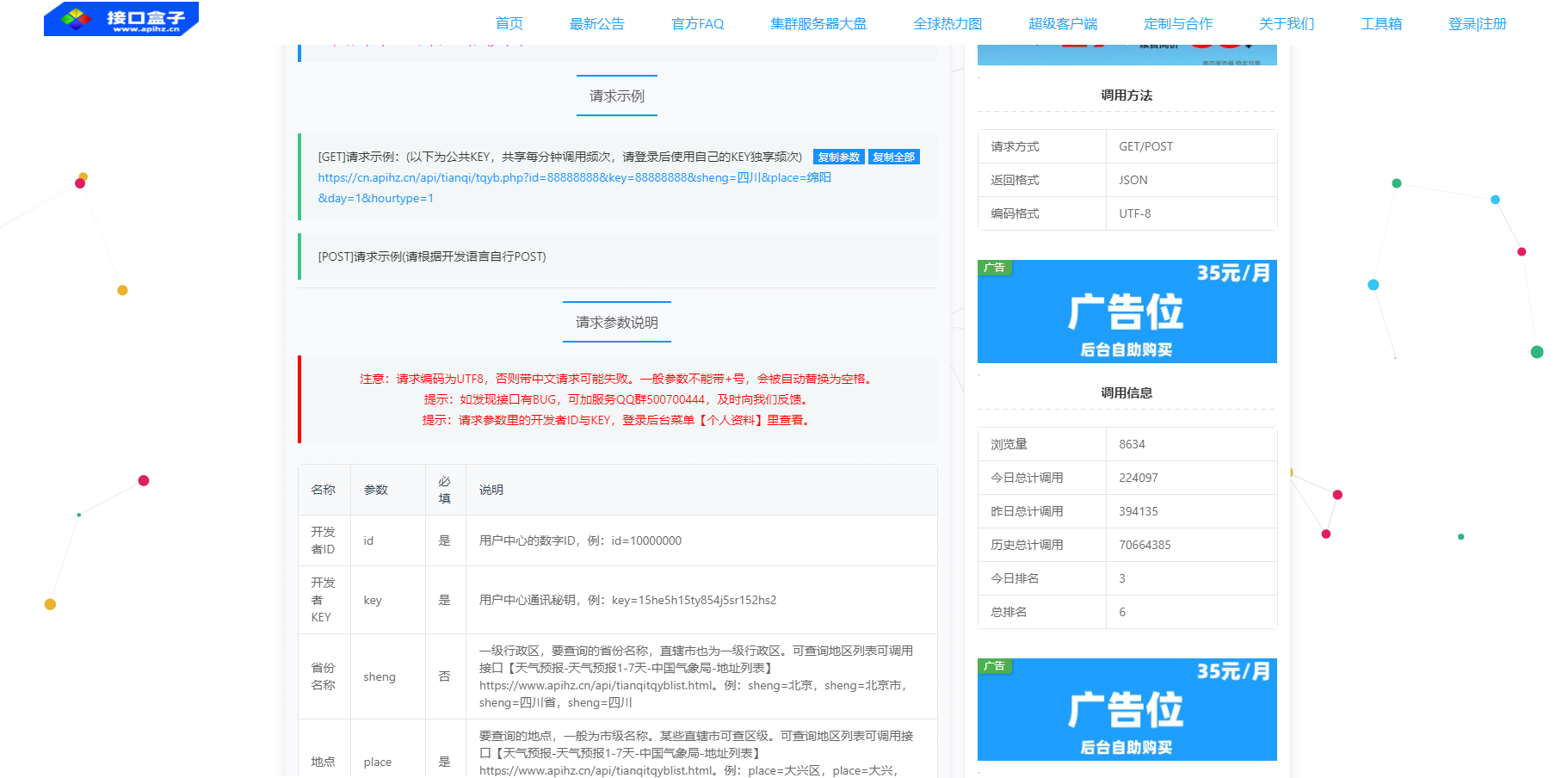The image size is (1568, 778).
Task: Select 集群服务器大盘 in top navigation
Action: (818, 24)
